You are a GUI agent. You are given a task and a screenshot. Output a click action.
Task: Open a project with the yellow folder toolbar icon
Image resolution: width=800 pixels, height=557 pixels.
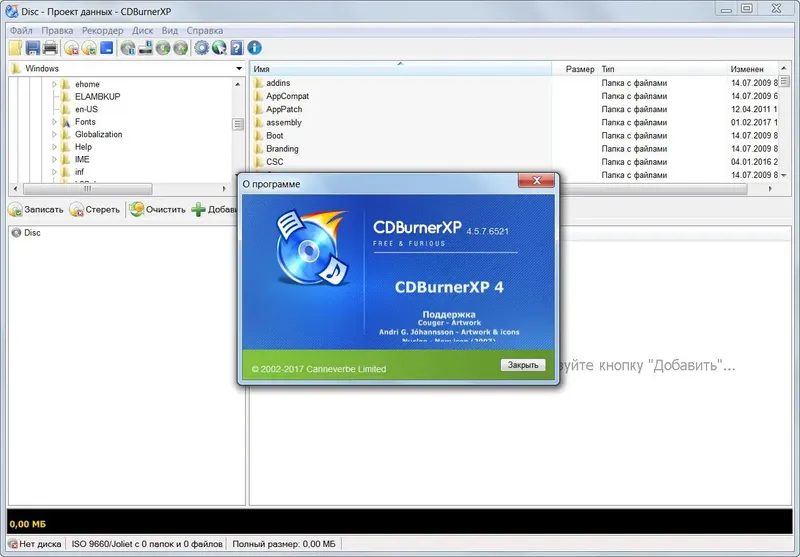pyautogui.click(x=15, y=48)
